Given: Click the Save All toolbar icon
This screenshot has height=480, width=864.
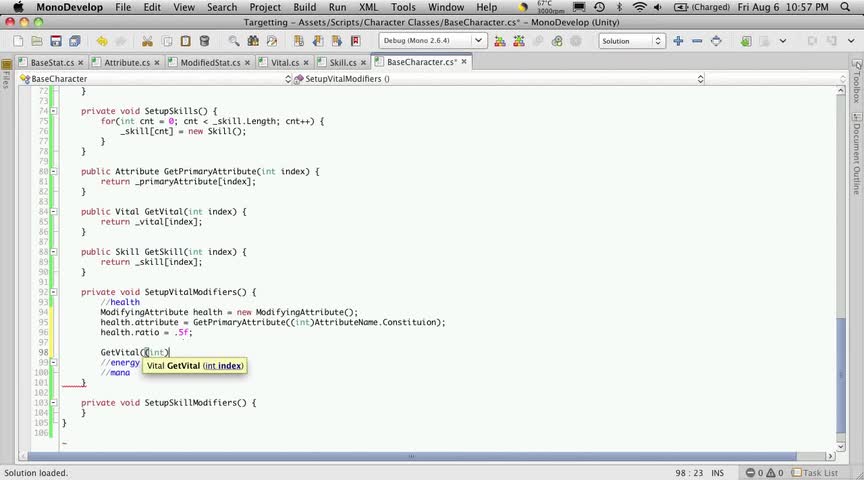Looking at the screenshot, I should [x=74, y=41].
